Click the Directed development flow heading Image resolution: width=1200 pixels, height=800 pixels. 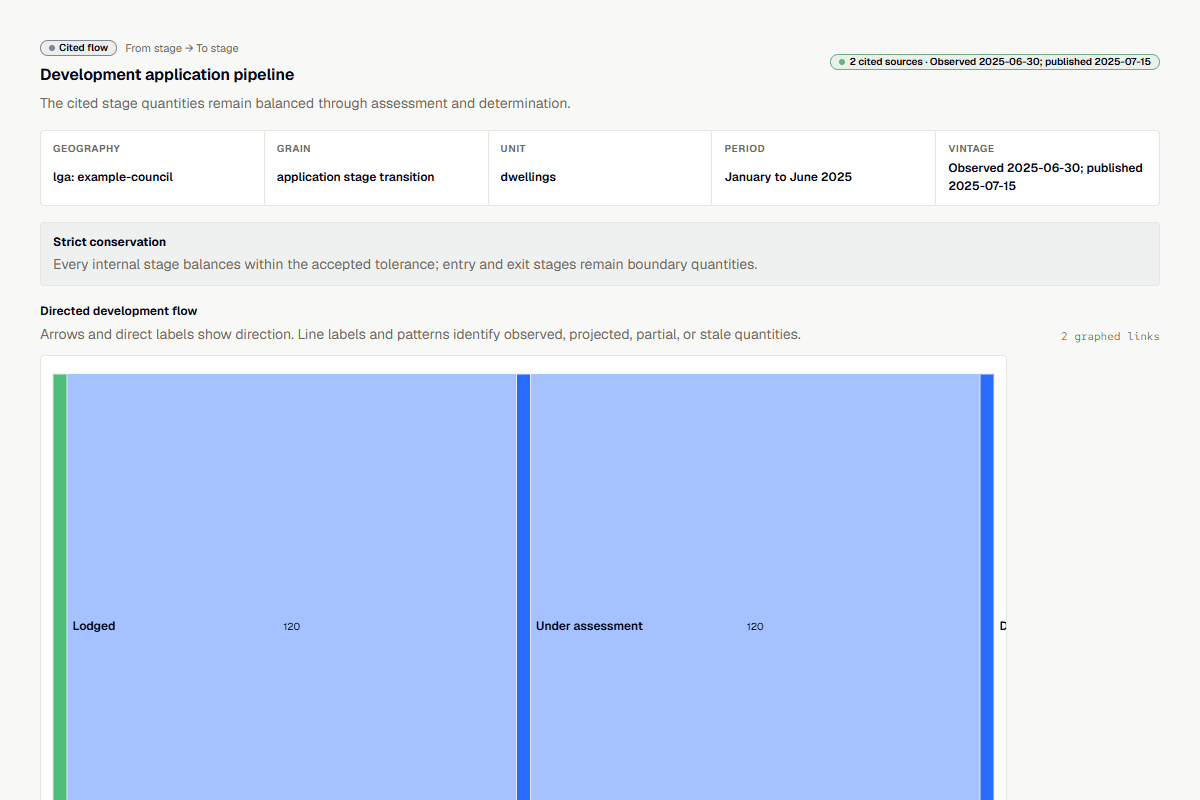click(x=119, y=311)
